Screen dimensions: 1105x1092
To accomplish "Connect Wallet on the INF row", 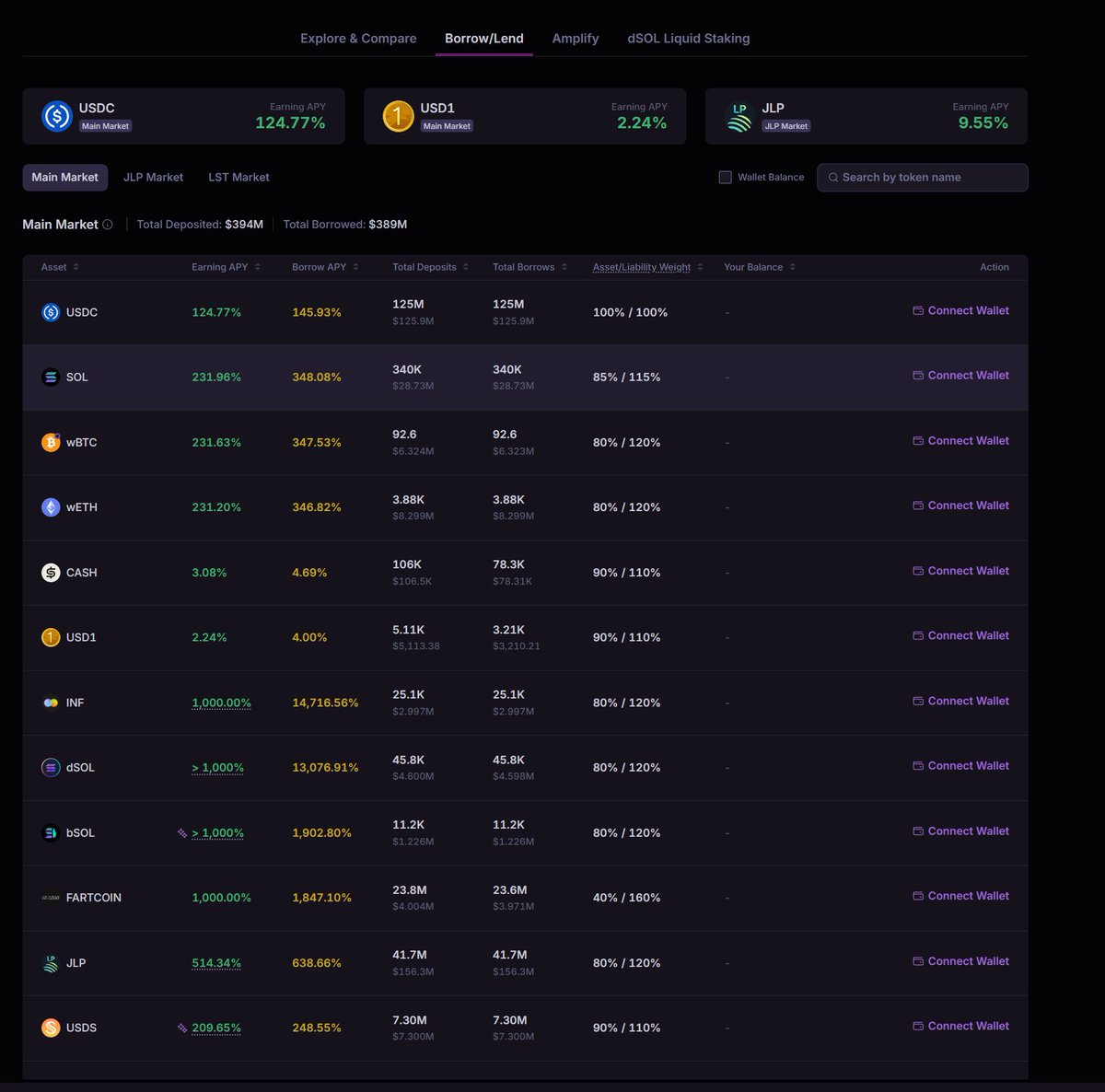I will pyautogui.click(x=960, y=701).
